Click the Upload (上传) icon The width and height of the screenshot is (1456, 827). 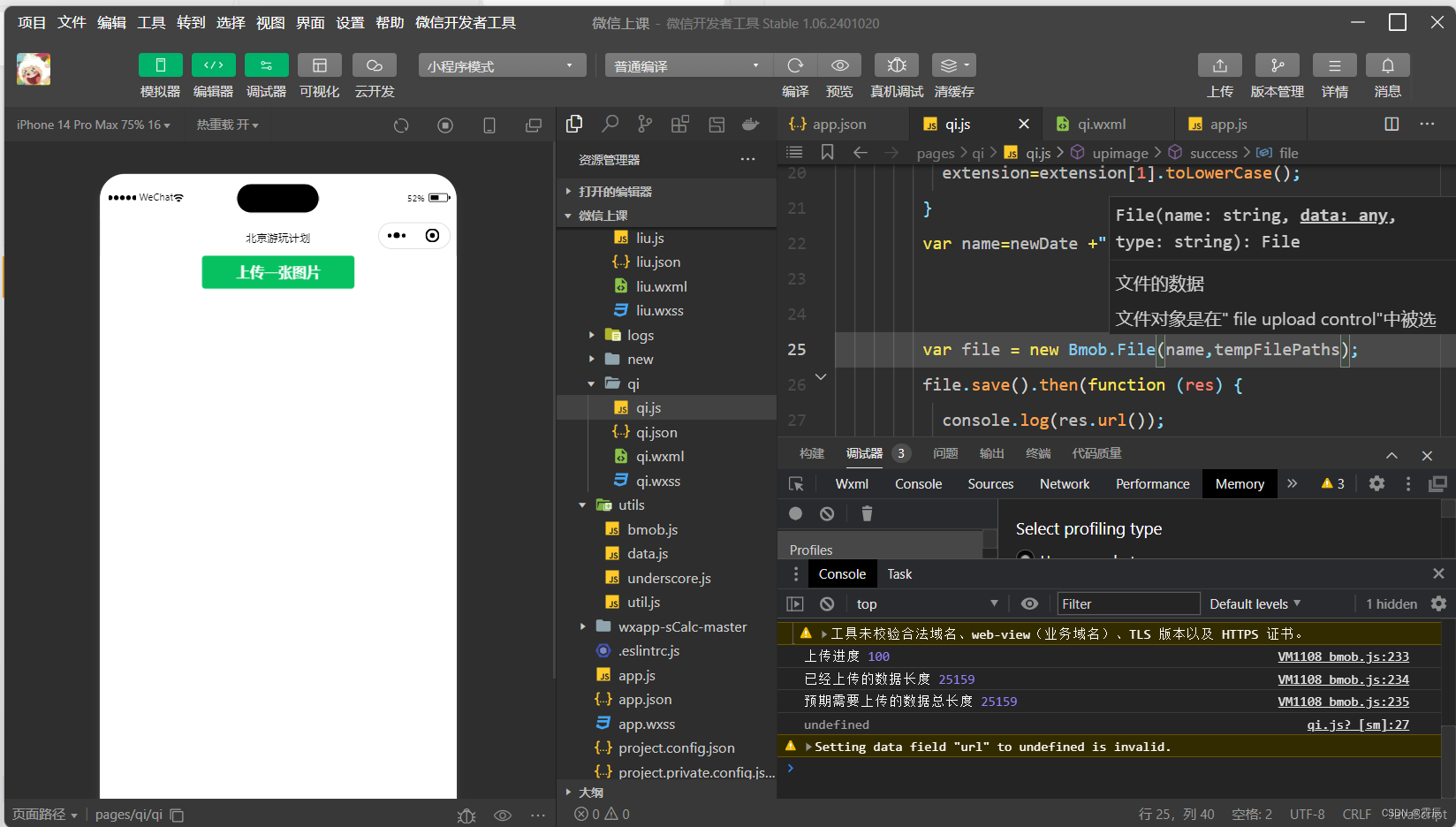(1220, 65)
